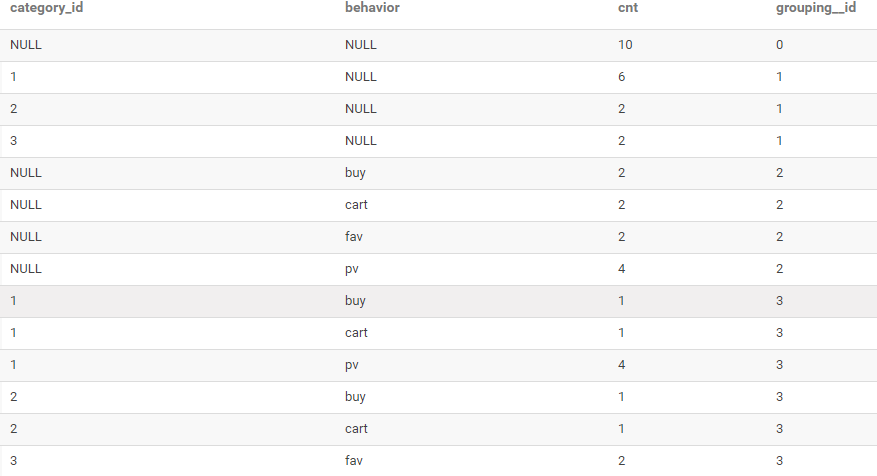This screenshot has width=877, height=476.
Task: Select the NULL category_id cell in first row
Action: coord(26,45)
